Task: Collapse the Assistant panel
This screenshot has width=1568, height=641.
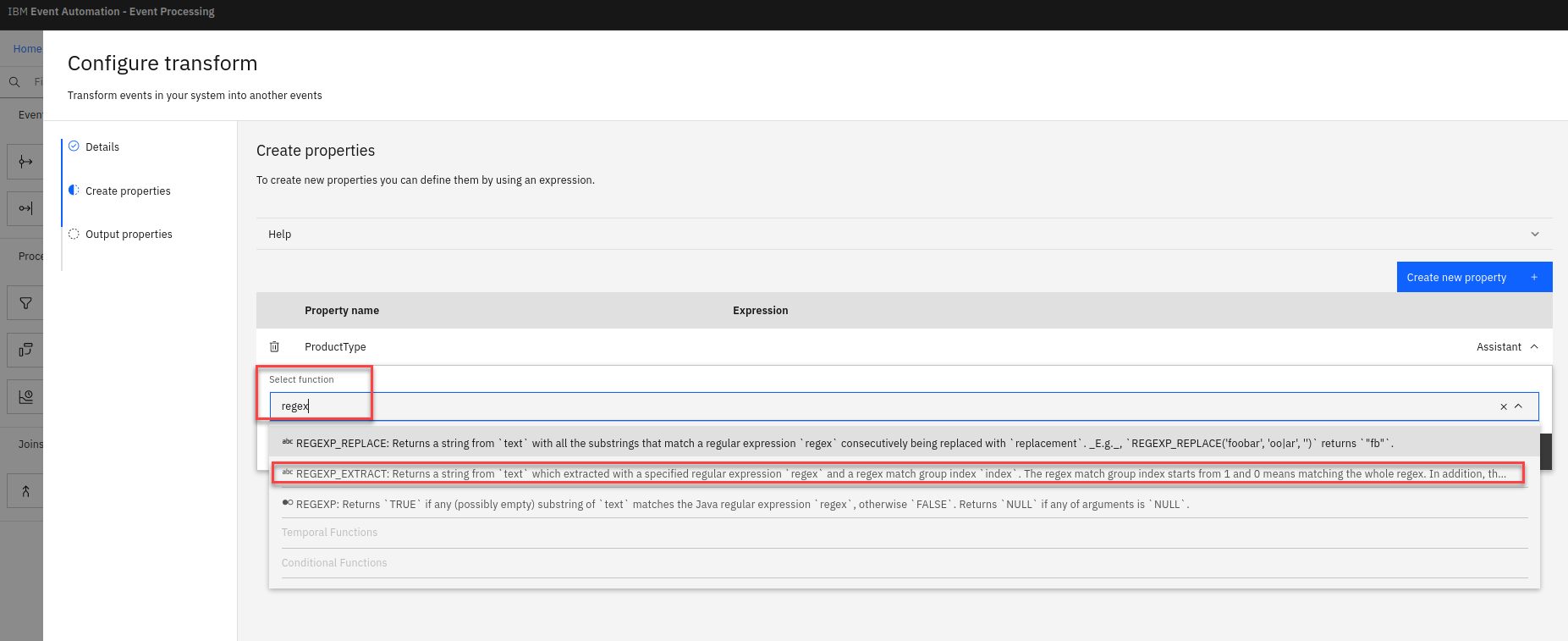Action: pyautogui.click(x=1533, y=347)
